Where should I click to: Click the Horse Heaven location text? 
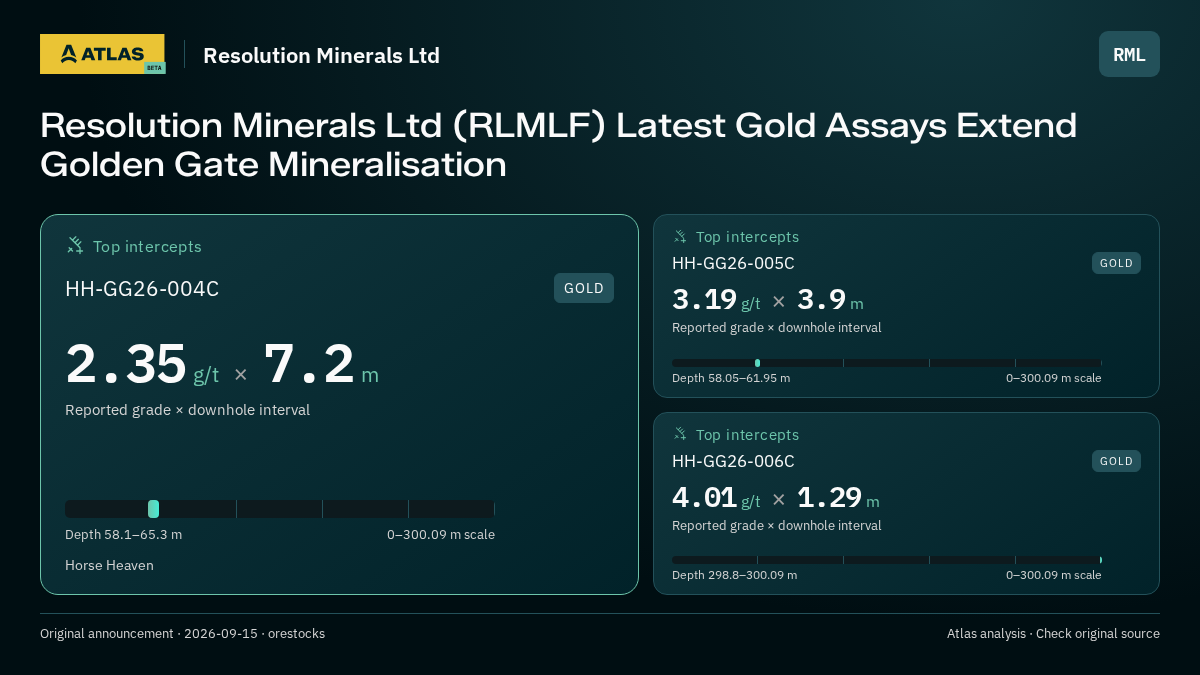pos(109,565)
